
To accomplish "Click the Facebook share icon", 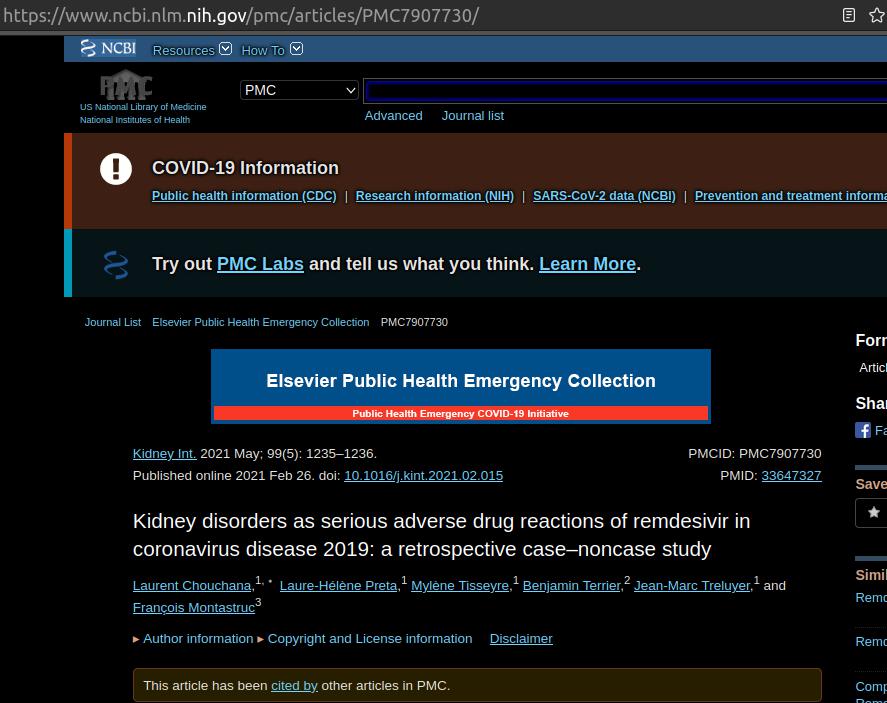I will coord(863,430).
